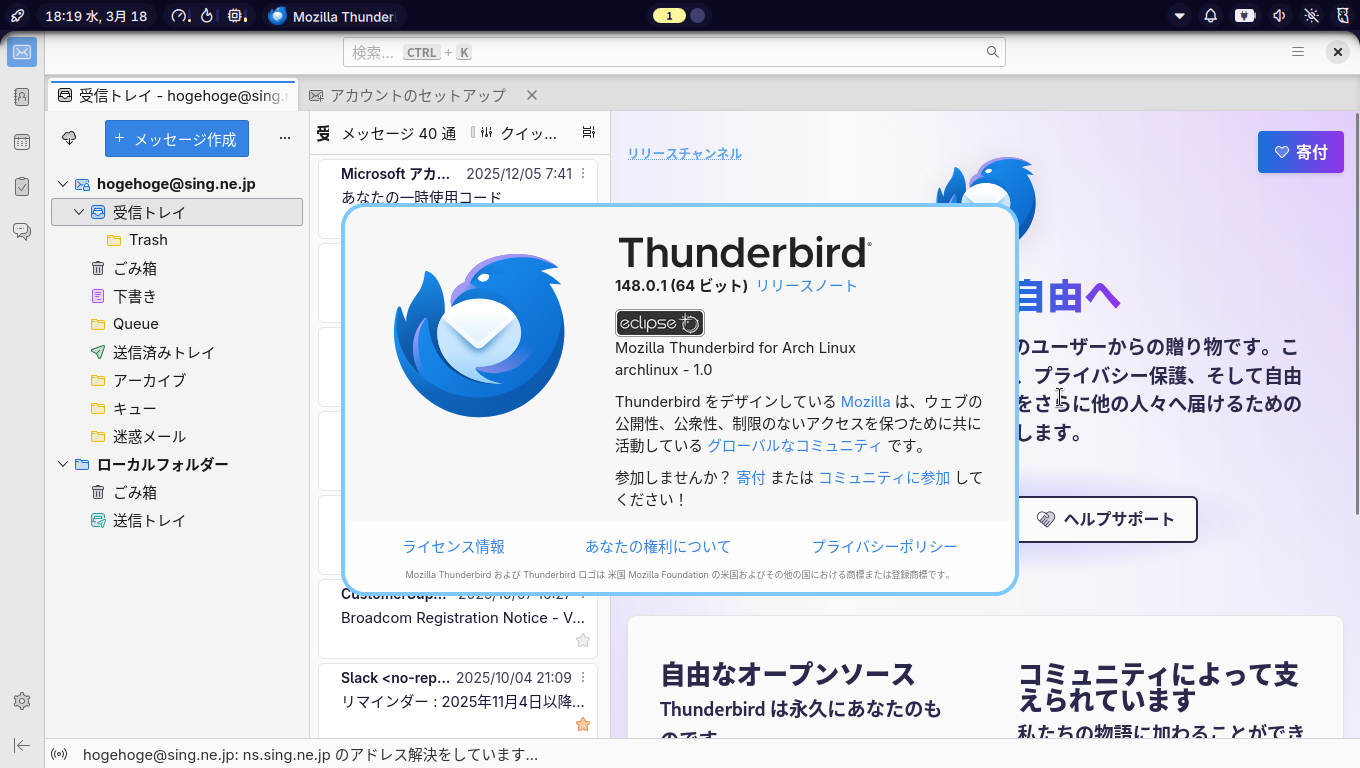The width and height of the screenshot is (1360, 768).
Task: Unstar the Slack reminder message
Action: point(583,724)
